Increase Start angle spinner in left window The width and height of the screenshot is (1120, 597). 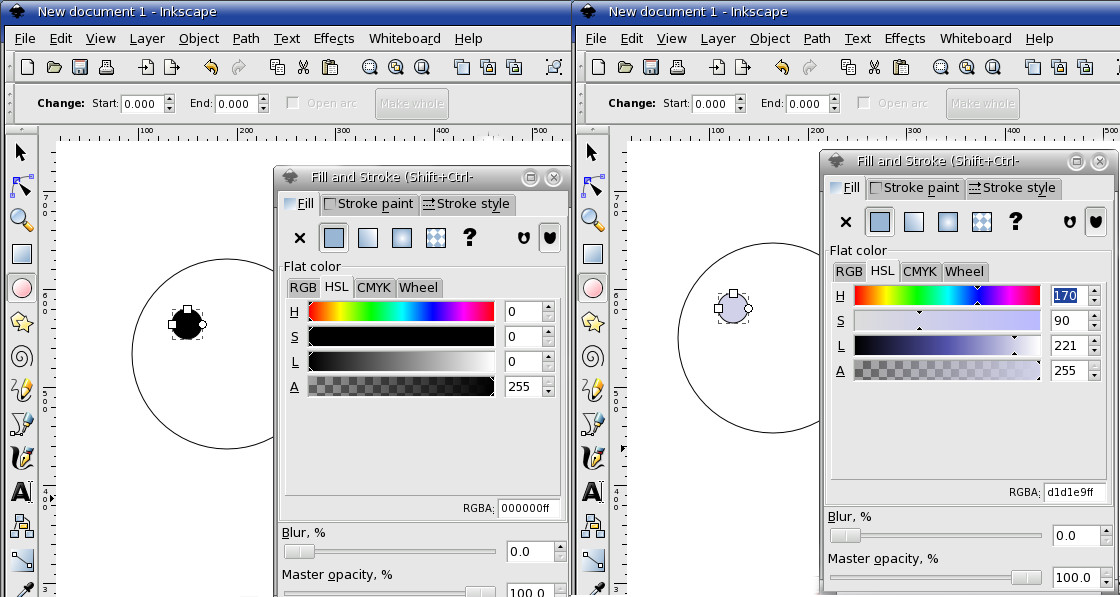[169, 99]
